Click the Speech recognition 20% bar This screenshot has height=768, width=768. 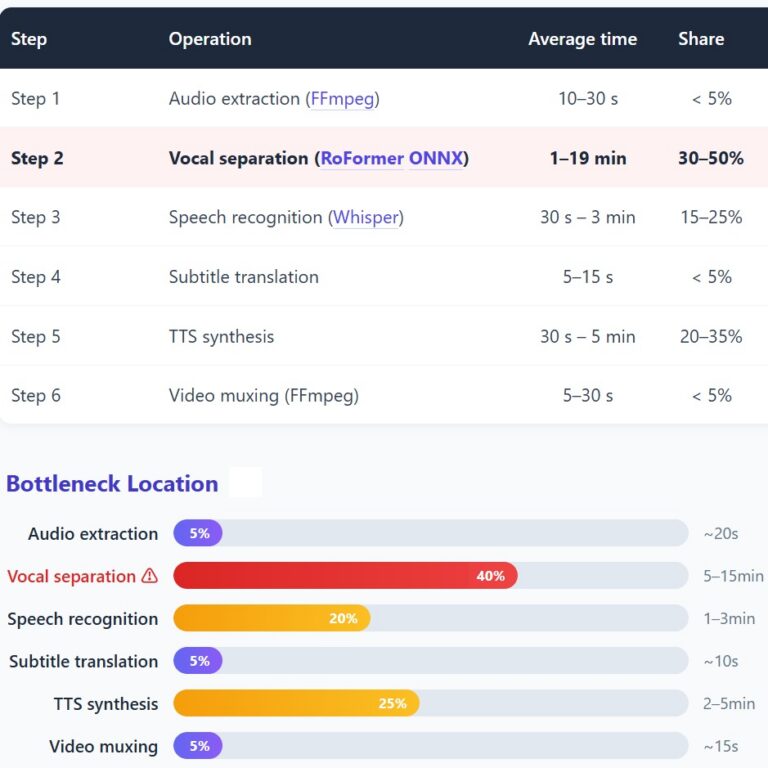tap(272, 618)
